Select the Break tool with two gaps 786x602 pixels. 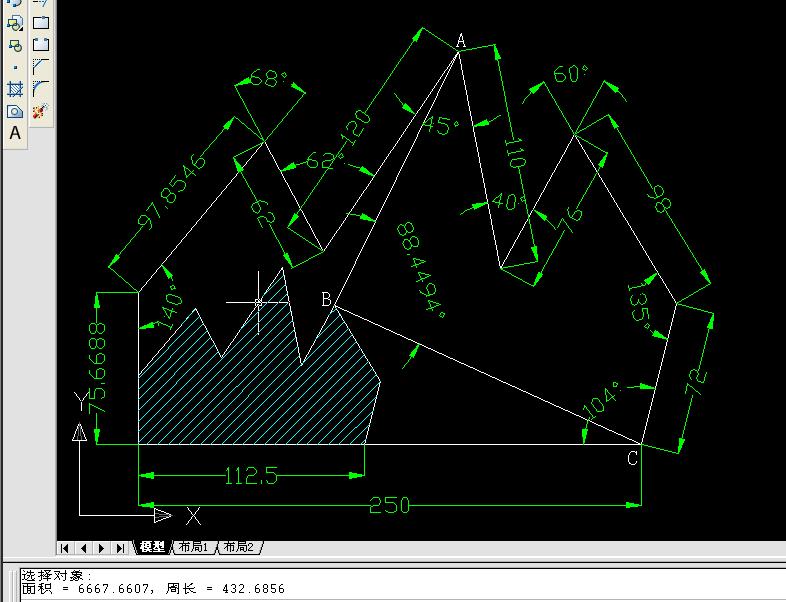[x=41, y=44]
